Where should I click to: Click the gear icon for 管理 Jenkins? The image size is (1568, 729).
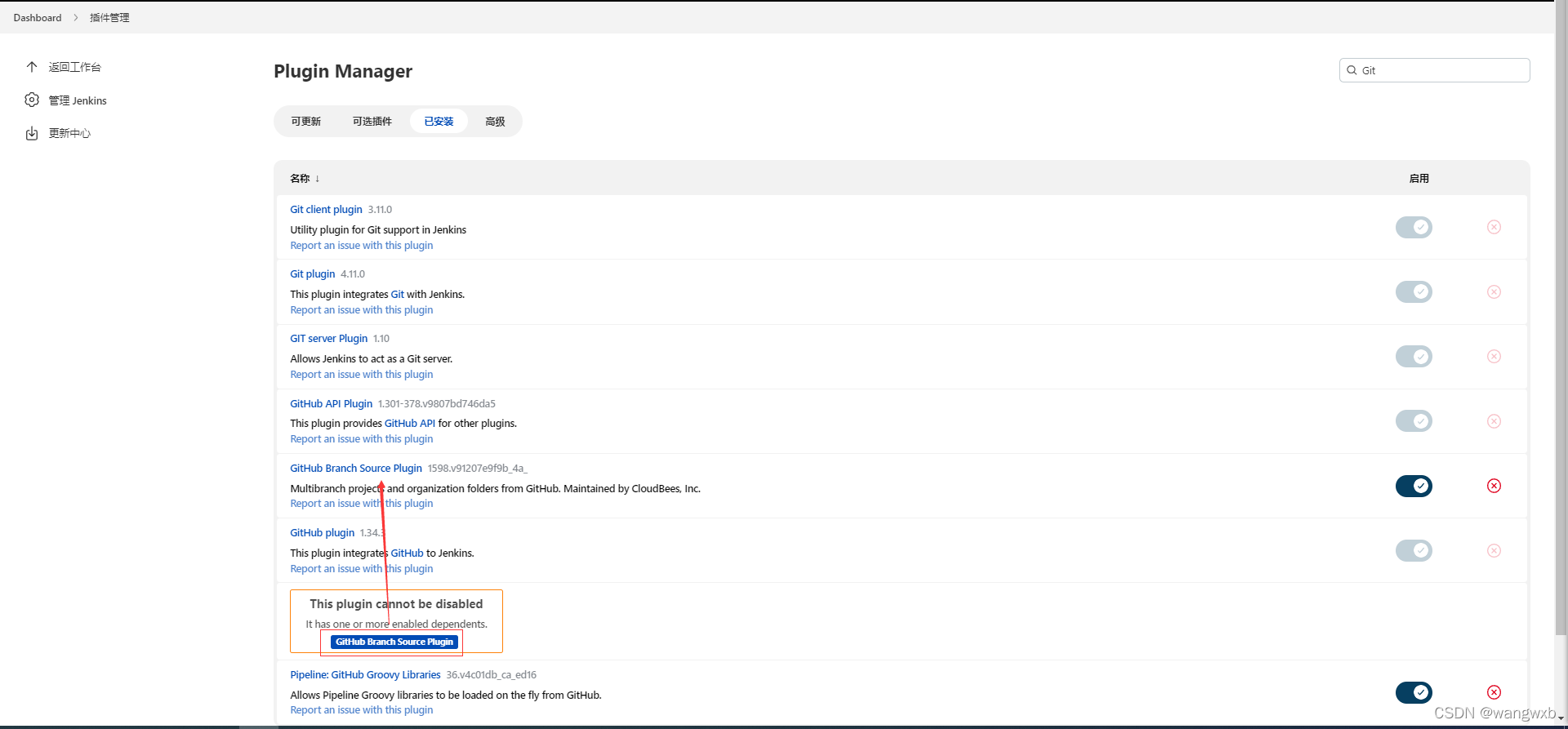32,100
